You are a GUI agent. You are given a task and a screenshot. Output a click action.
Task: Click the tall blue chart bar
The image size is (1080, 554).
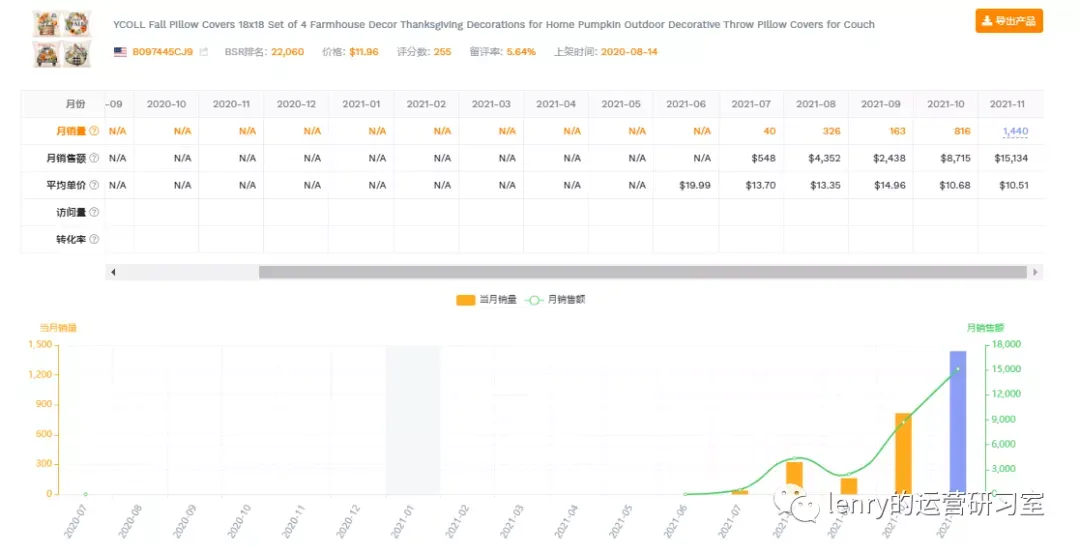pyautogui.click(x=957, y=422)
